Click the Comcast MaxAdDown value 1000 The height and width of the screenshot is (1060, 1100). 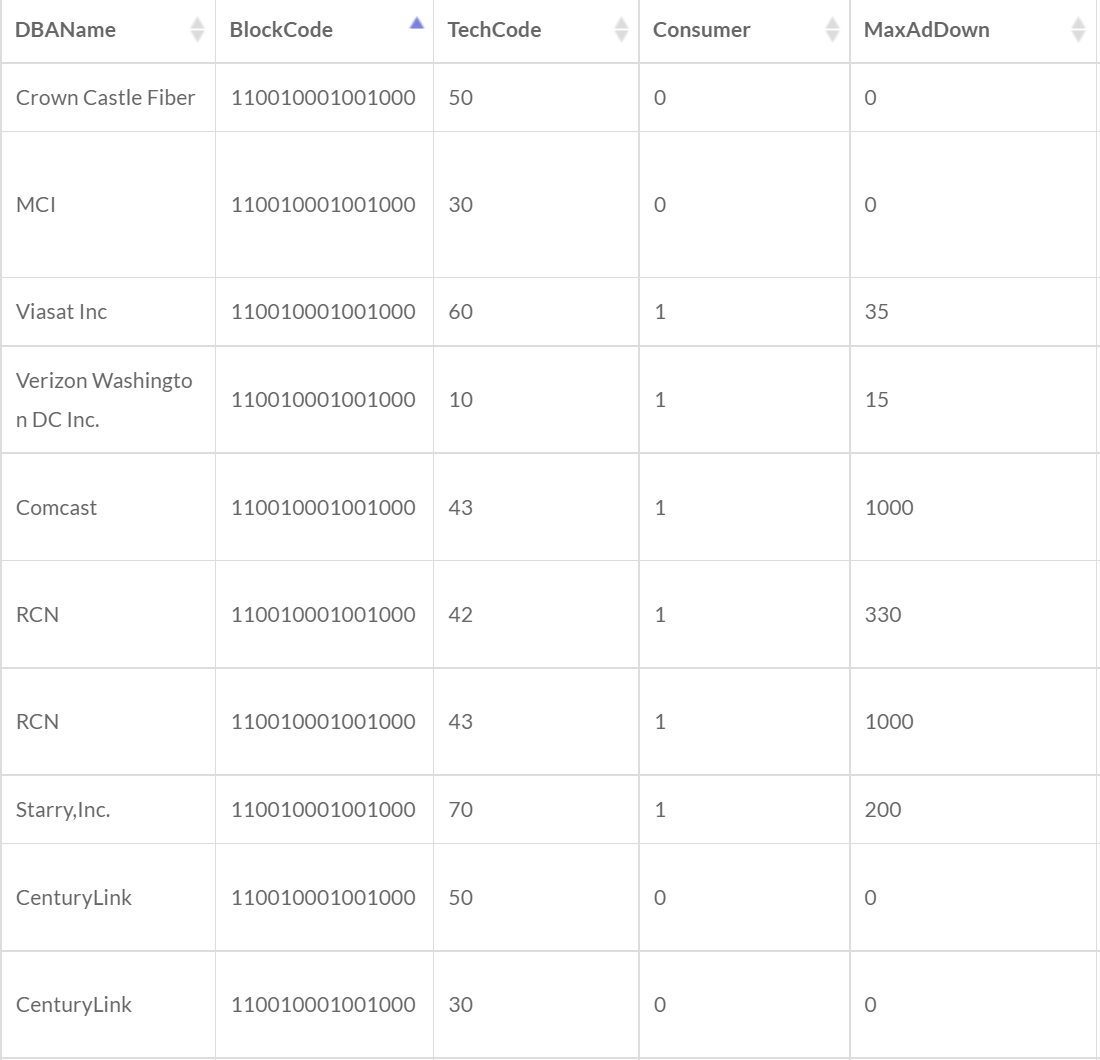(886, 507)
